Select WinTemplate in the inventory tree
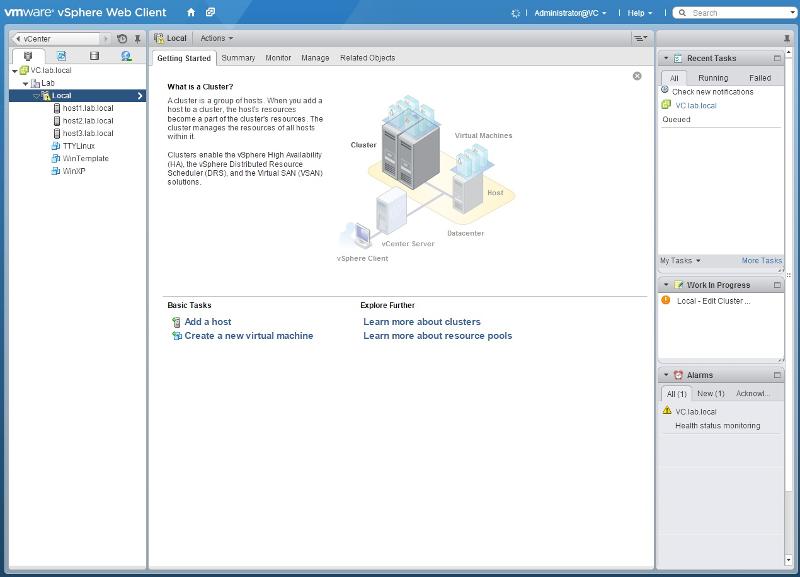 [86, 159]
